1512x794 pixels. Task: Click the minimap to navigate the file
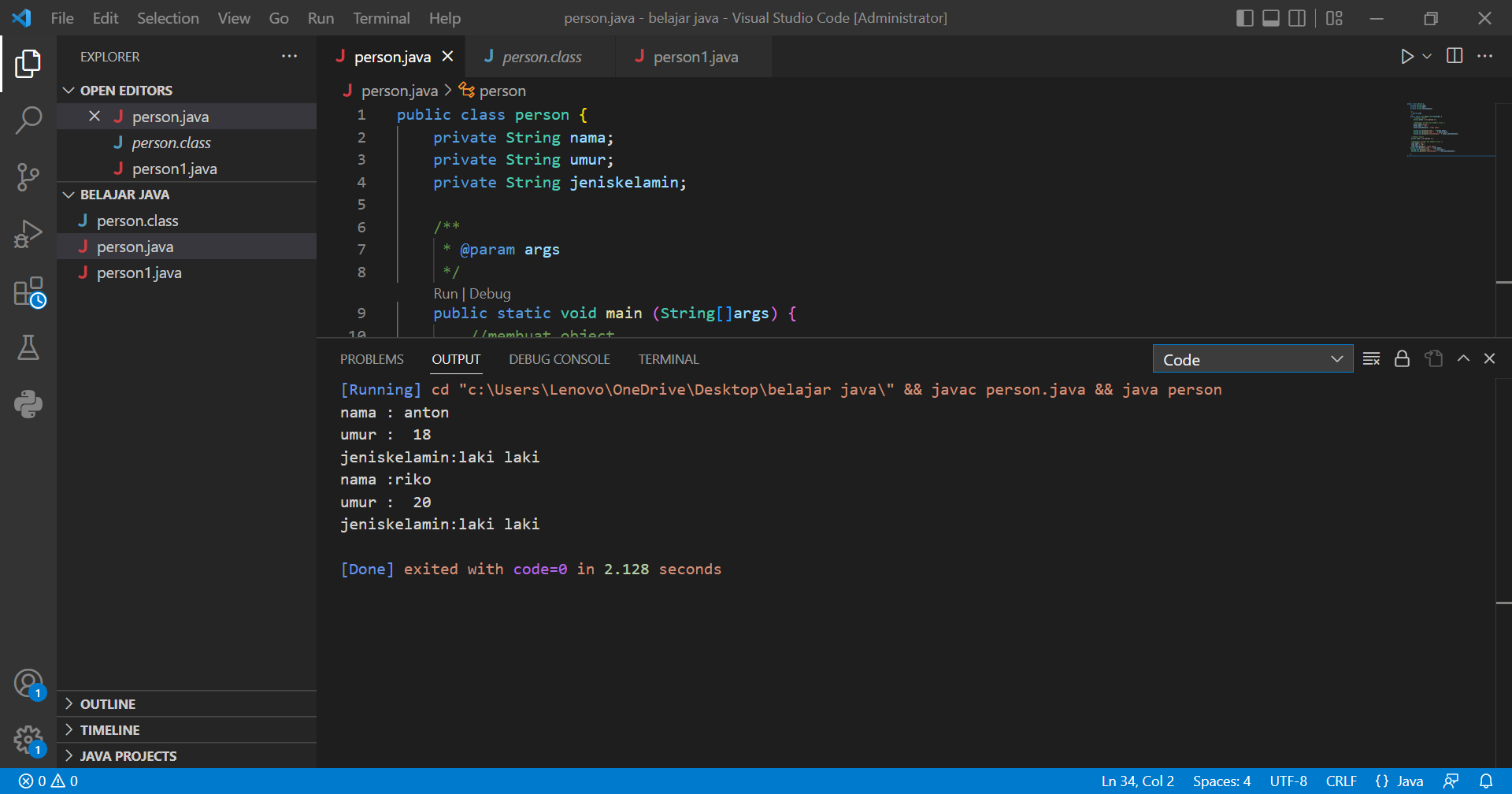click(x=1449, y=130)
